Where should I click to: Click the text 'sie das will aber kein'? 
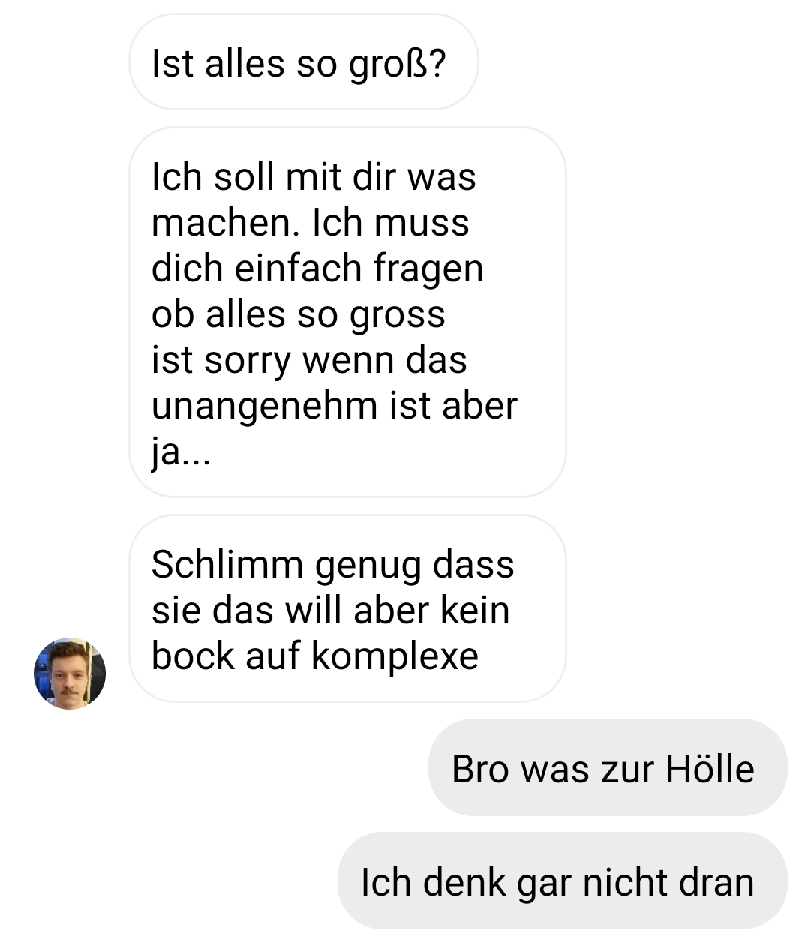[330, 610]
